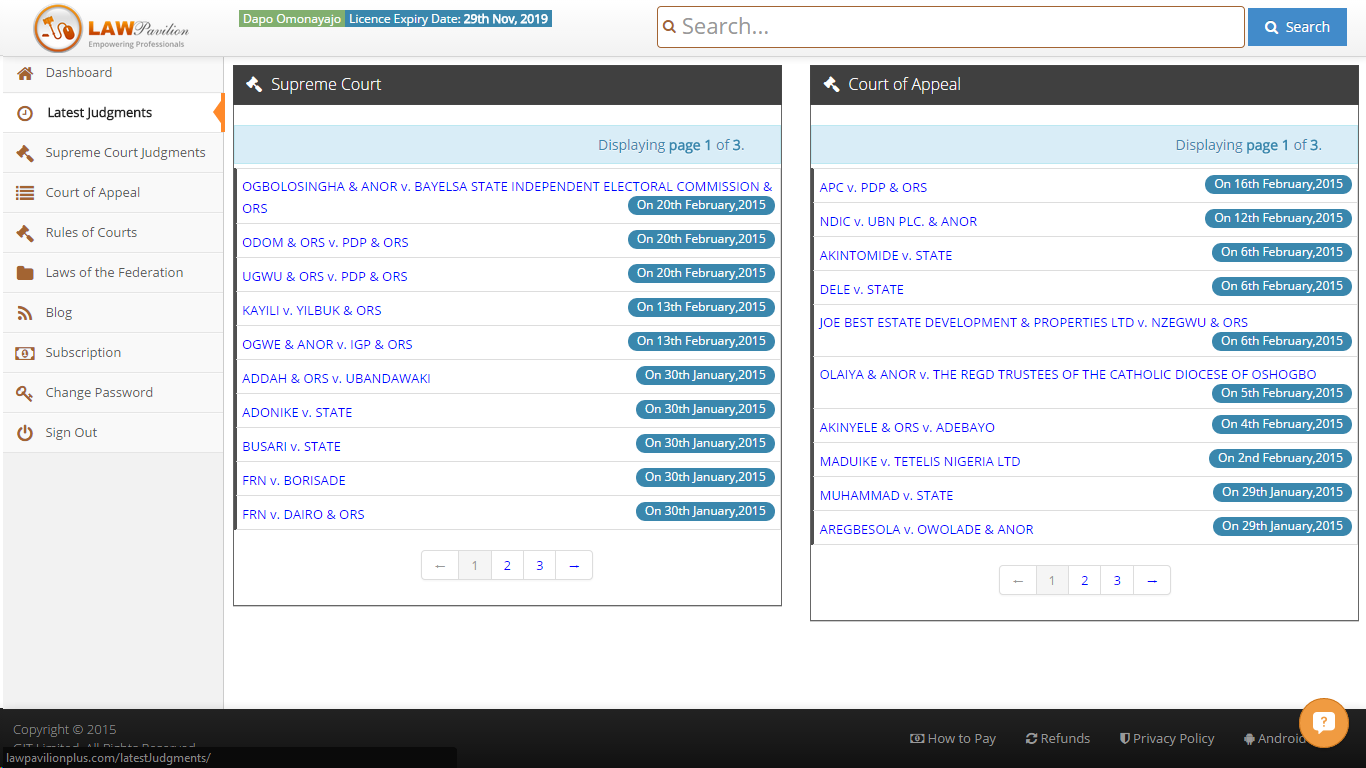The height and width of the screenshot is (768, 1366).
Task: Open the orange help chat bubble
Action: [x=1323, y=723]
